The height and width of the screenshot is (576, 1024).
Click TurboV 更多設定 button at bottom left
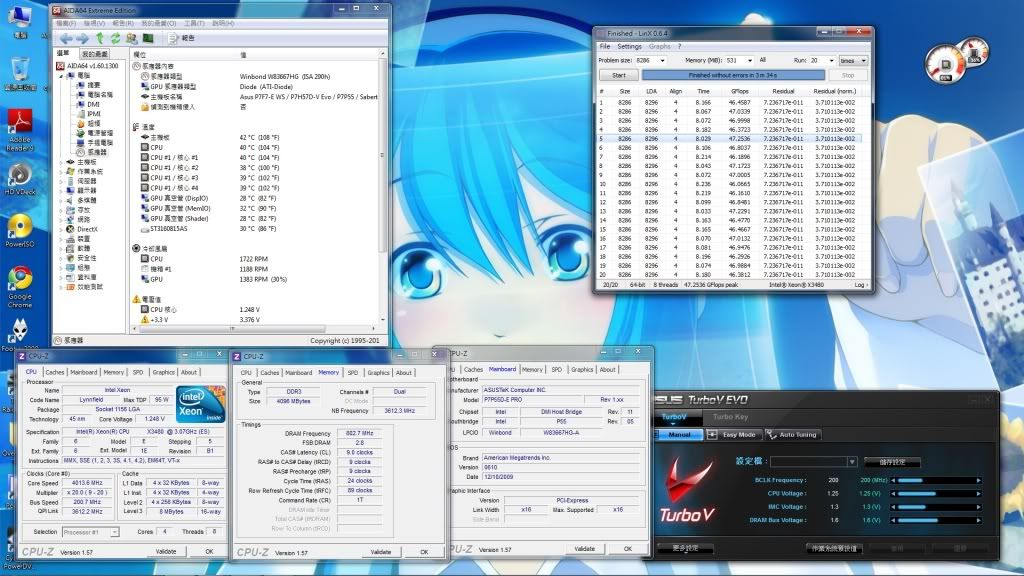tap(685, 549)
